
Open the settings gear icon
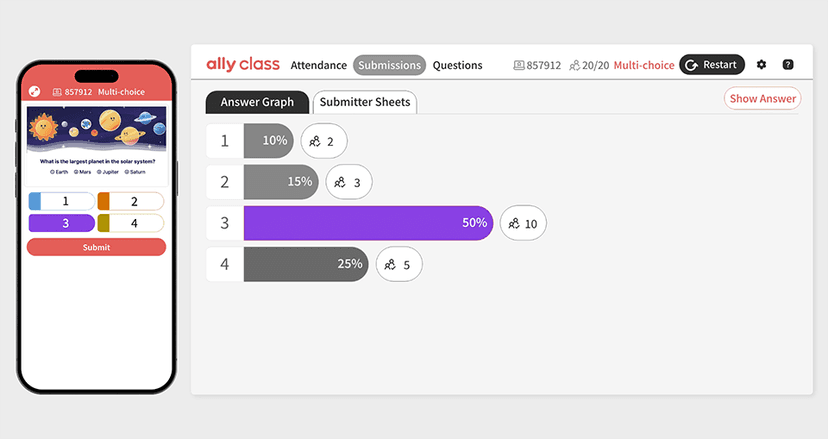pyautogui.click(x=761, y=65)
